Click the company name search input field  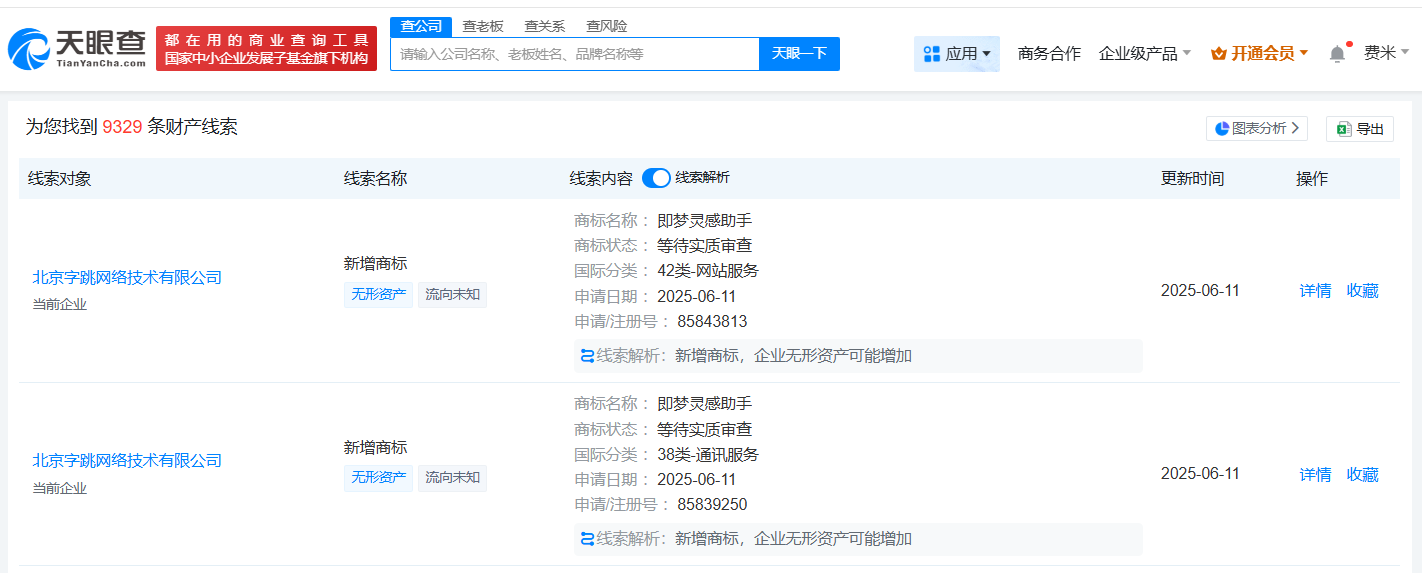tap(575, 54)
